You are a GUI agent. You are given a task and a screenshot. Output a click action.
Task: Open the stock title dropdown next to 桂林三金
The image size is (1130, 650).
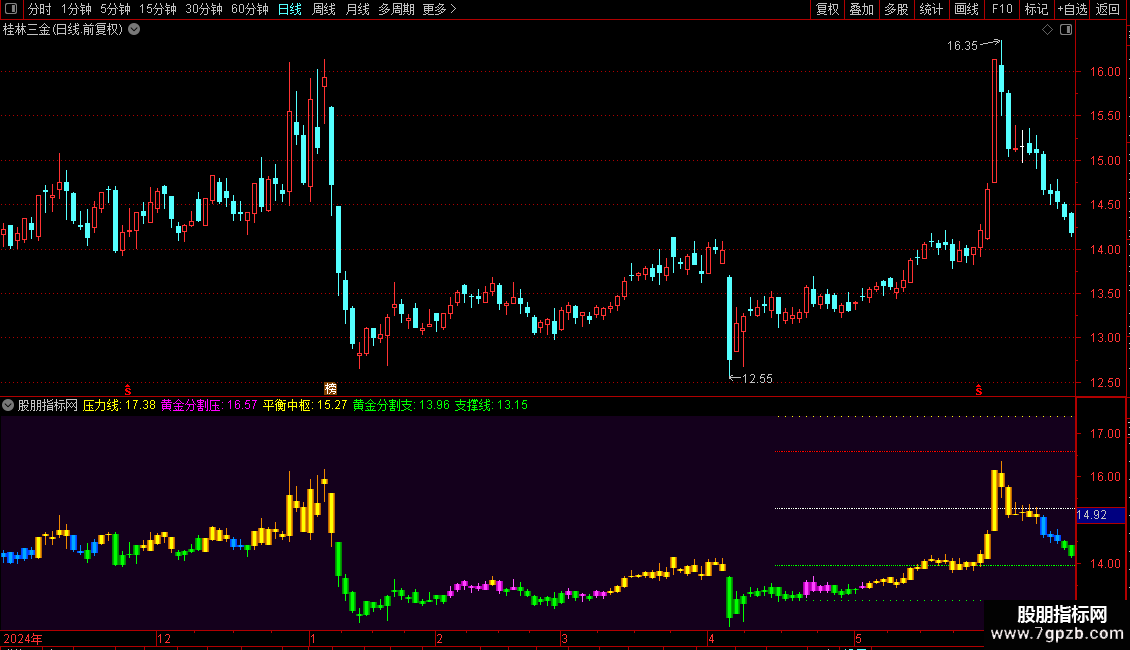[x=134, y=30]
